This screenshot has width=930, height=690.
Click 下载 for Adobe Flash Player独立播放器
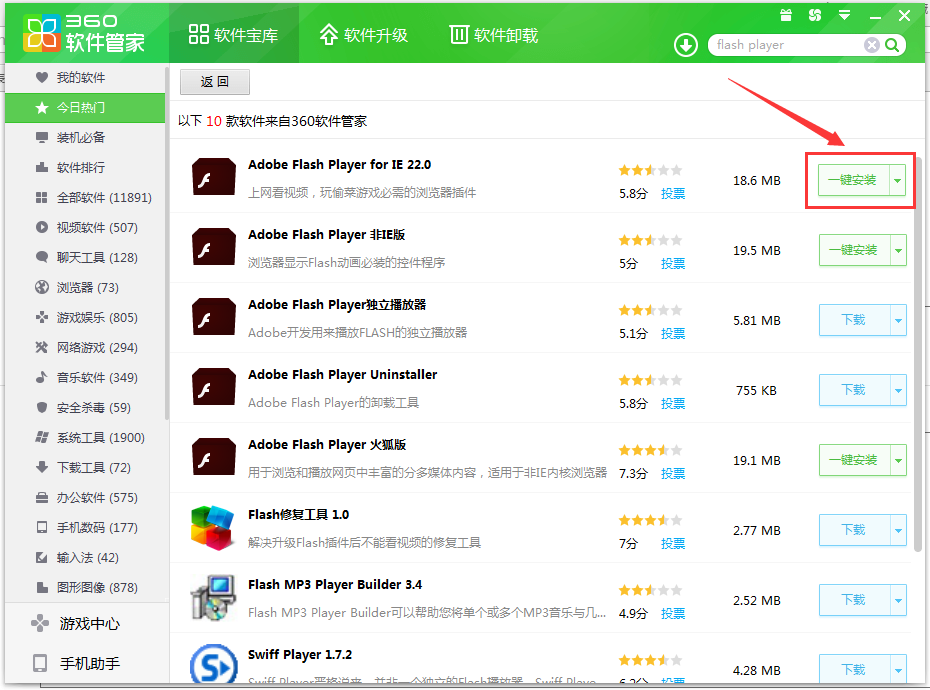(854, 320)
